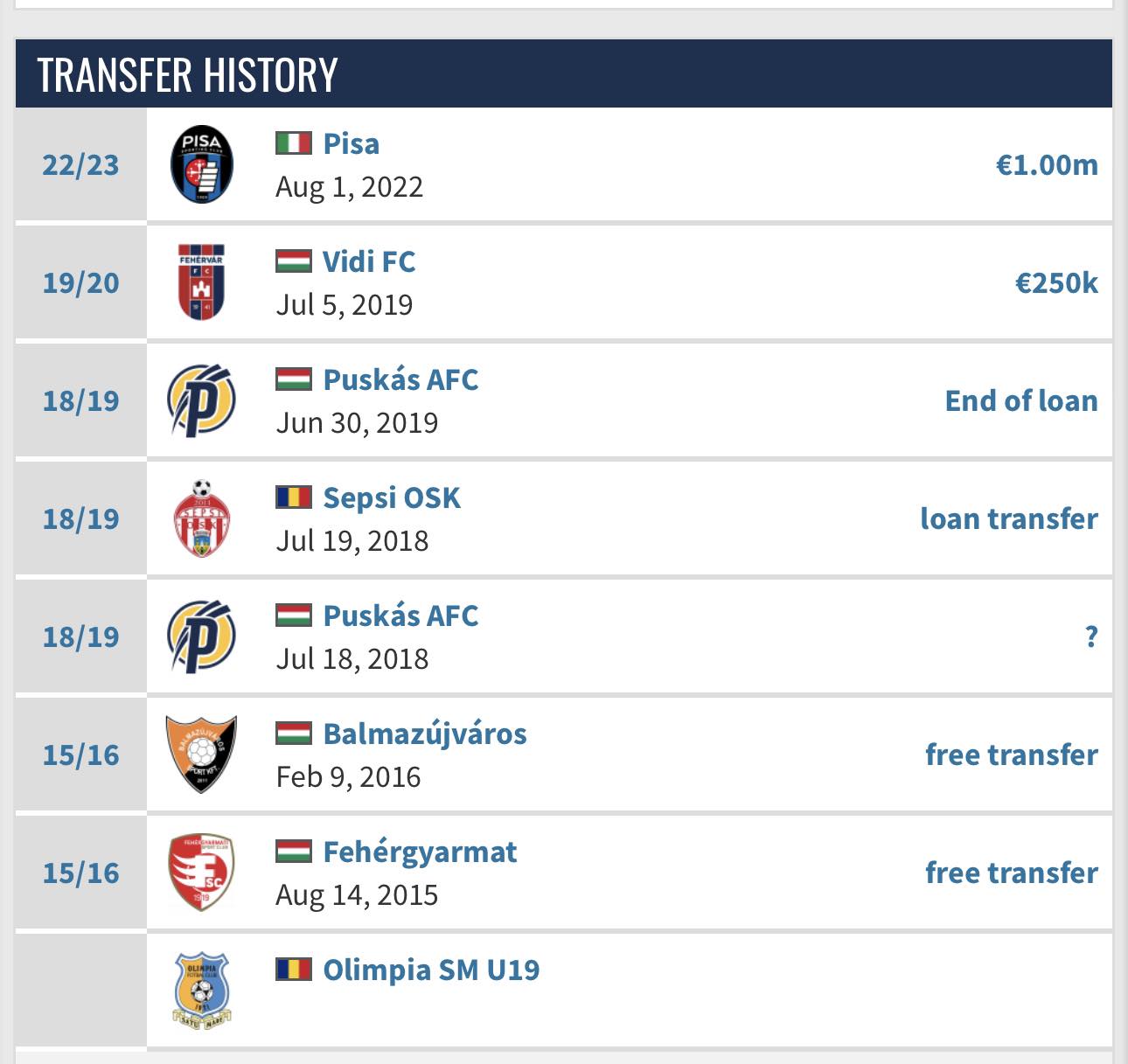1128x1064 pixels.
Task: Click the Olimpia SM crest icon
Action: click(x=201, y=991)
